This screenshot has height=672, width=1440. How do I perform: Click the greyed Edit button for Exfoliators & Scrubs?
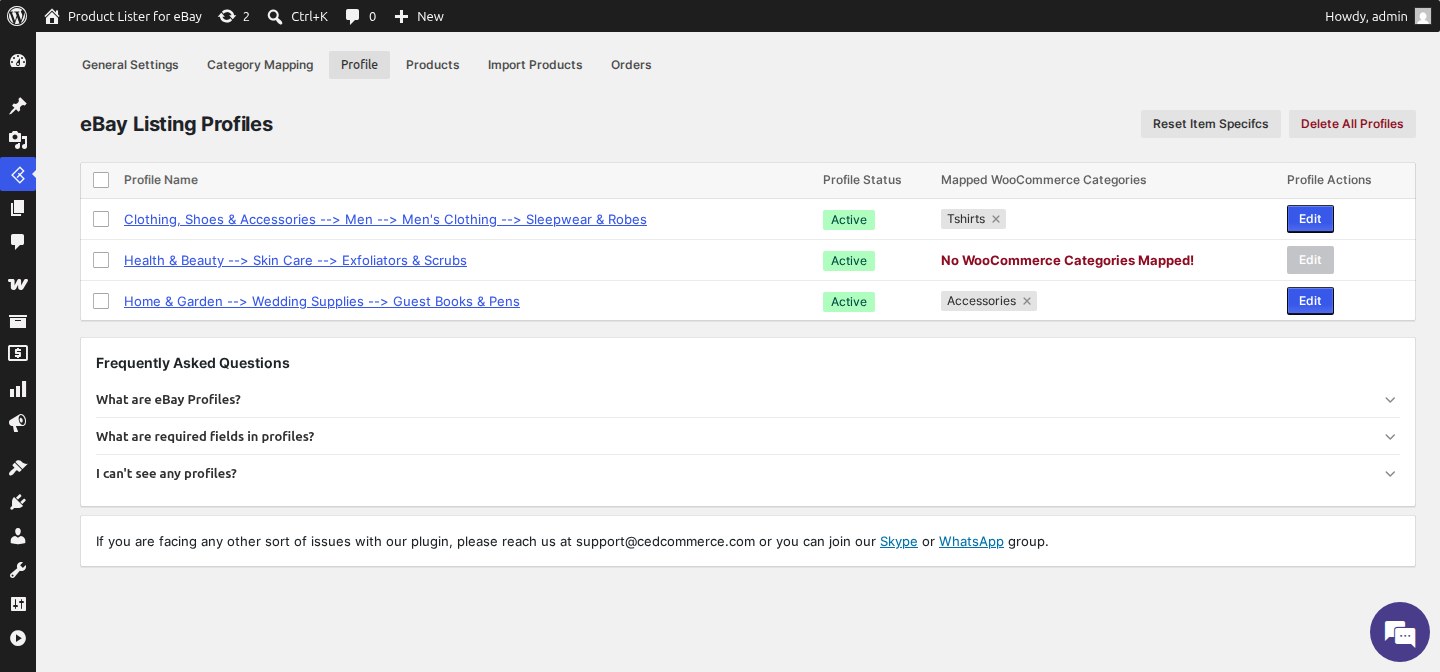[x=1310, y=260]
